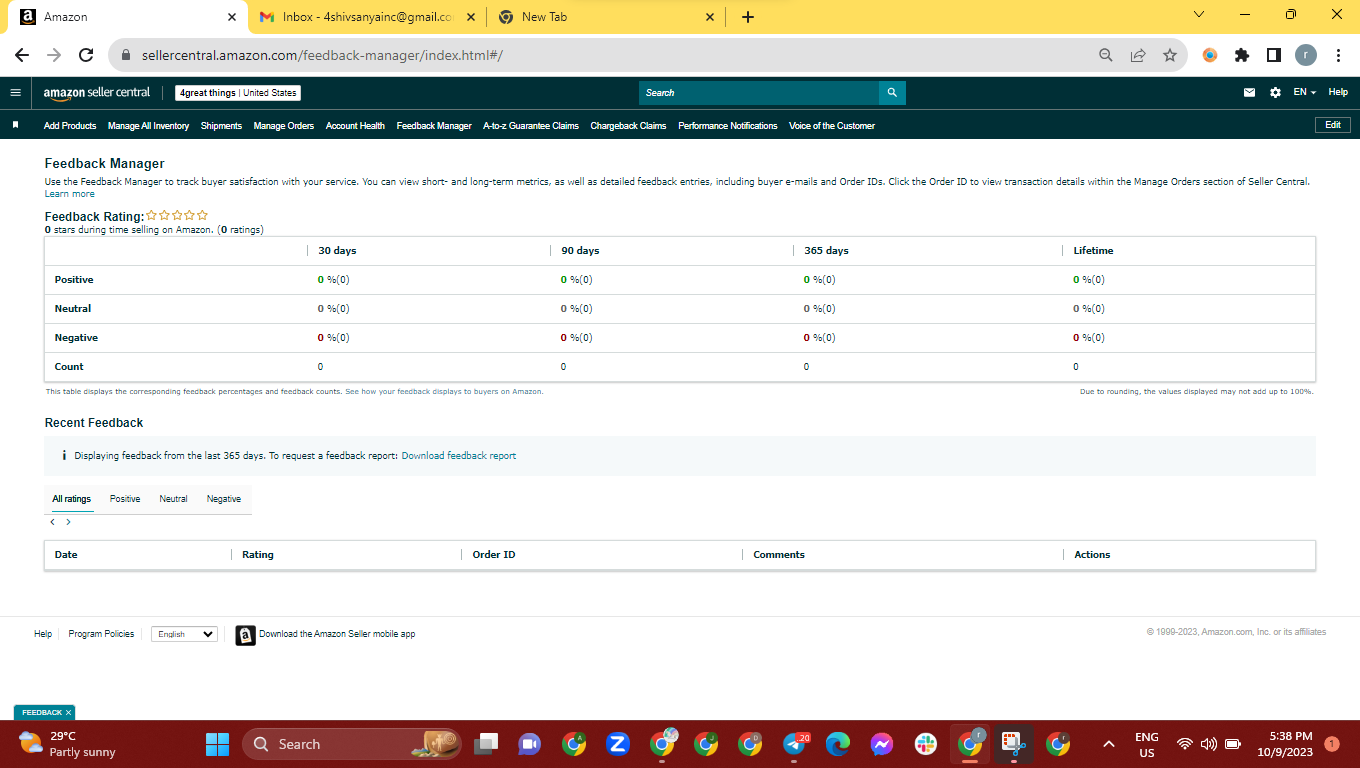The height and width of the screenshot is (768, 1360).
Task: Switch to the Positive feedback tab
Action: (x=125, y=499)
